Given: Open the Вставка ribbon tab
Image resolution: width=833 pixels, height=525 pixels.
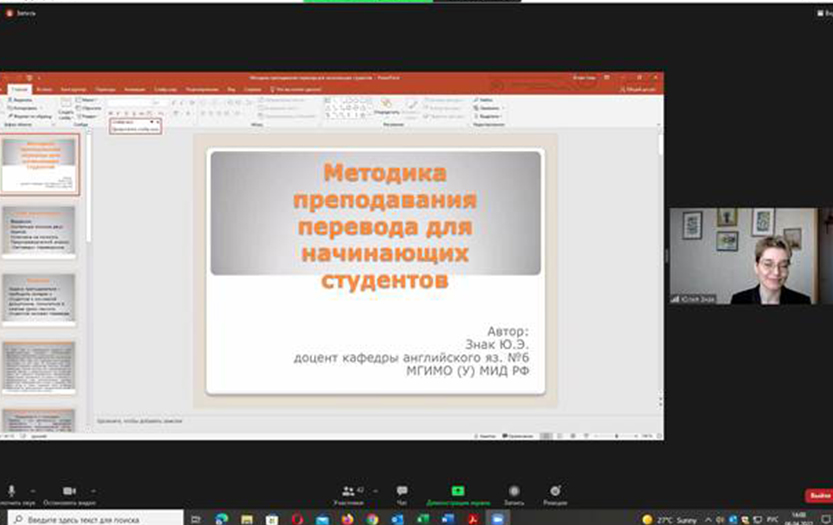Looking at the screenshot, I should tap(46, 89).
